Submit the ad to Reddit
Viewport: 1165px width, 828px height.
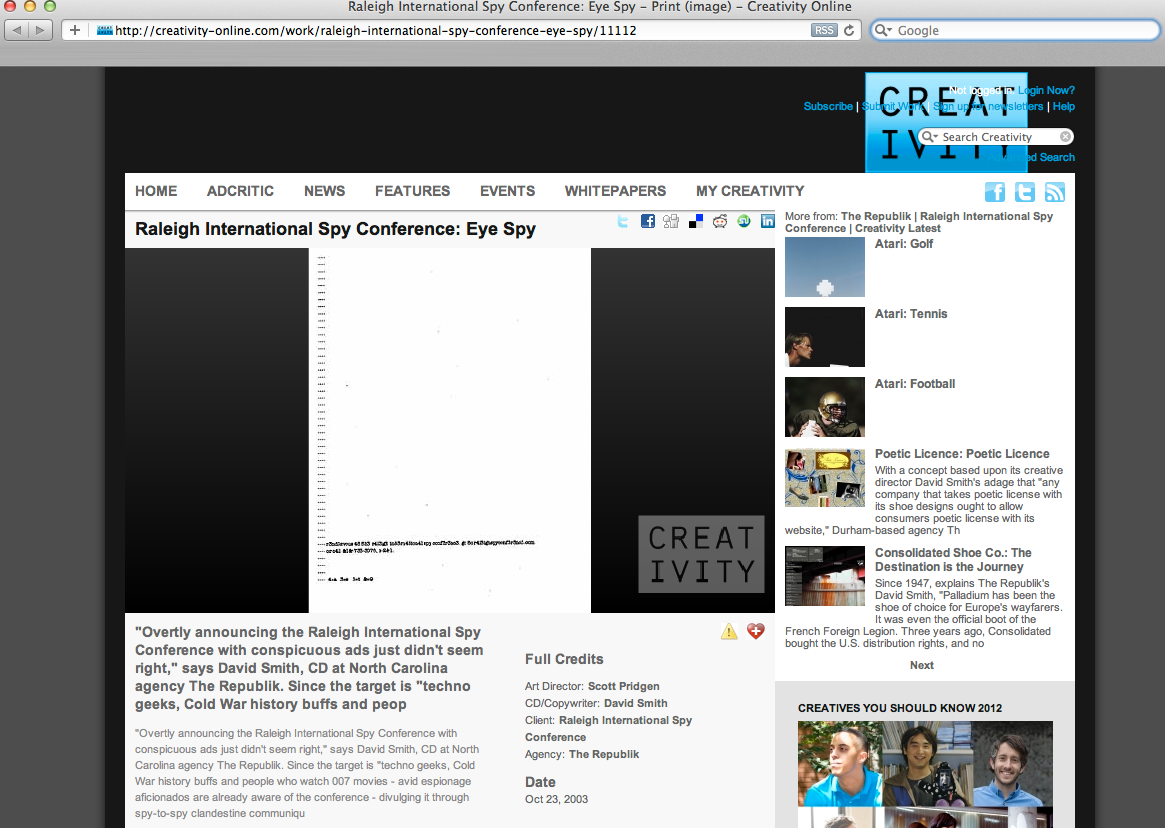[719, 221]
